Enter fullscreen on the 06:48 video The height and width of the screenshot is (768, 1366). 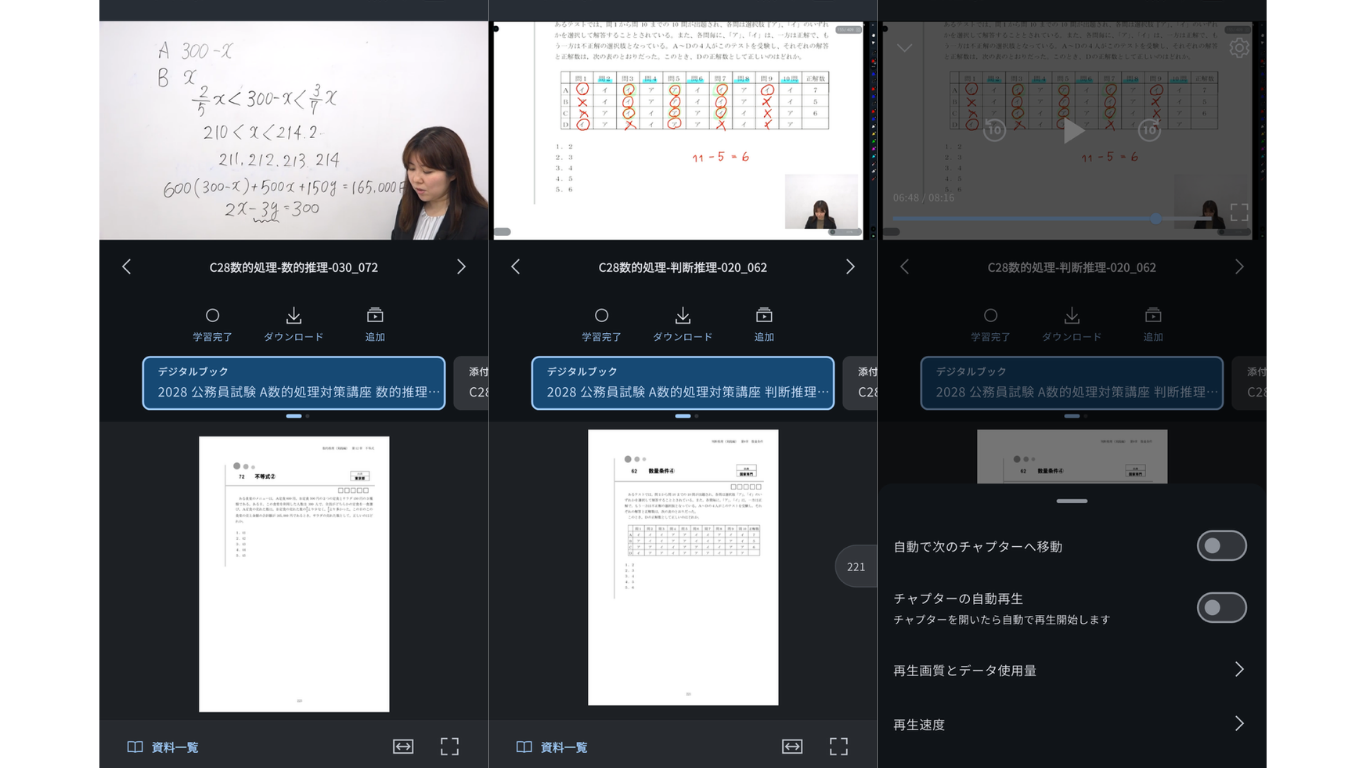pos(1239,212)
